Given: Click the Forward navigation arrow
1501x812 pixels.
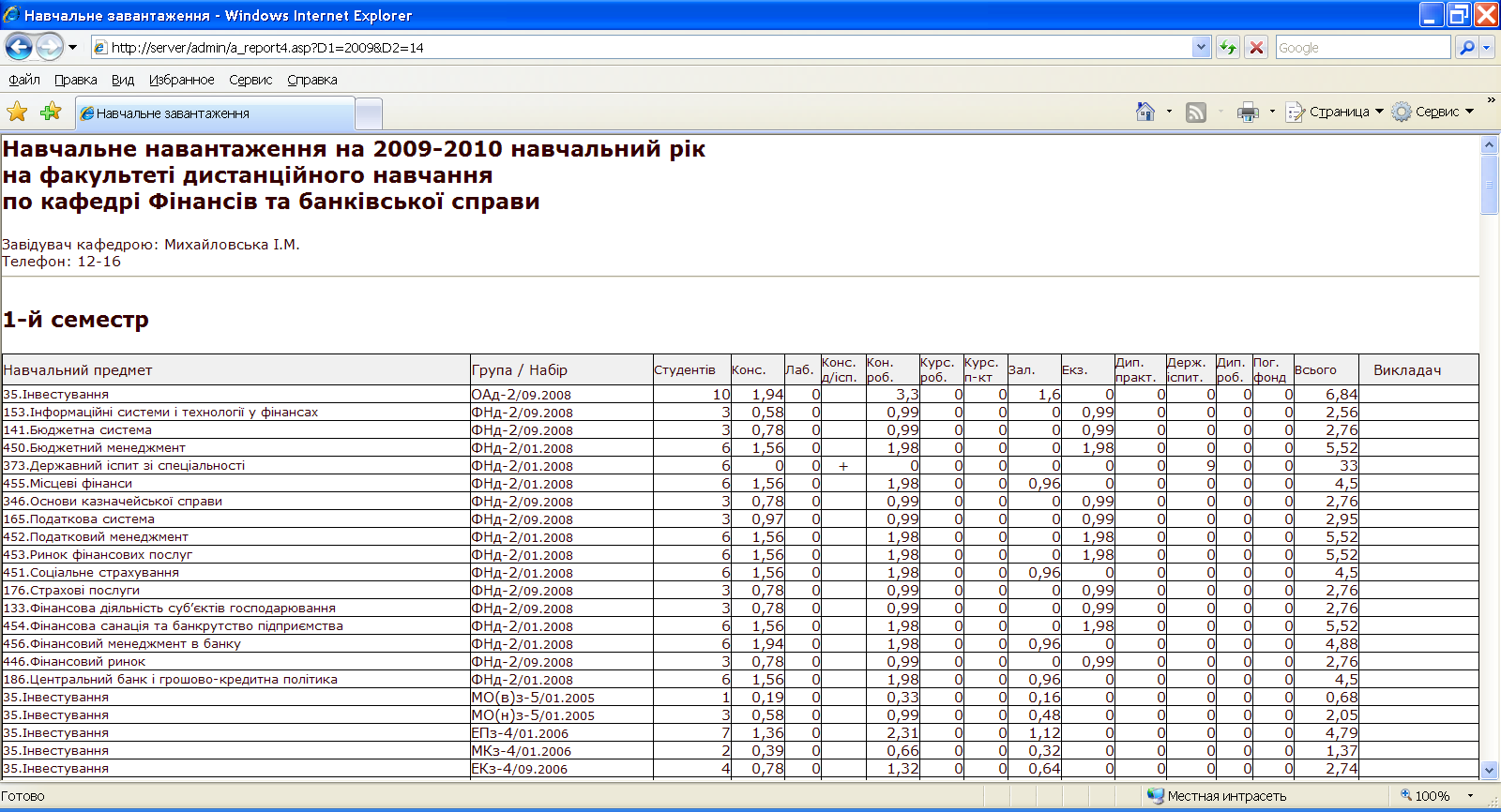Looking at the screenshot, I should tap(49, 46).
